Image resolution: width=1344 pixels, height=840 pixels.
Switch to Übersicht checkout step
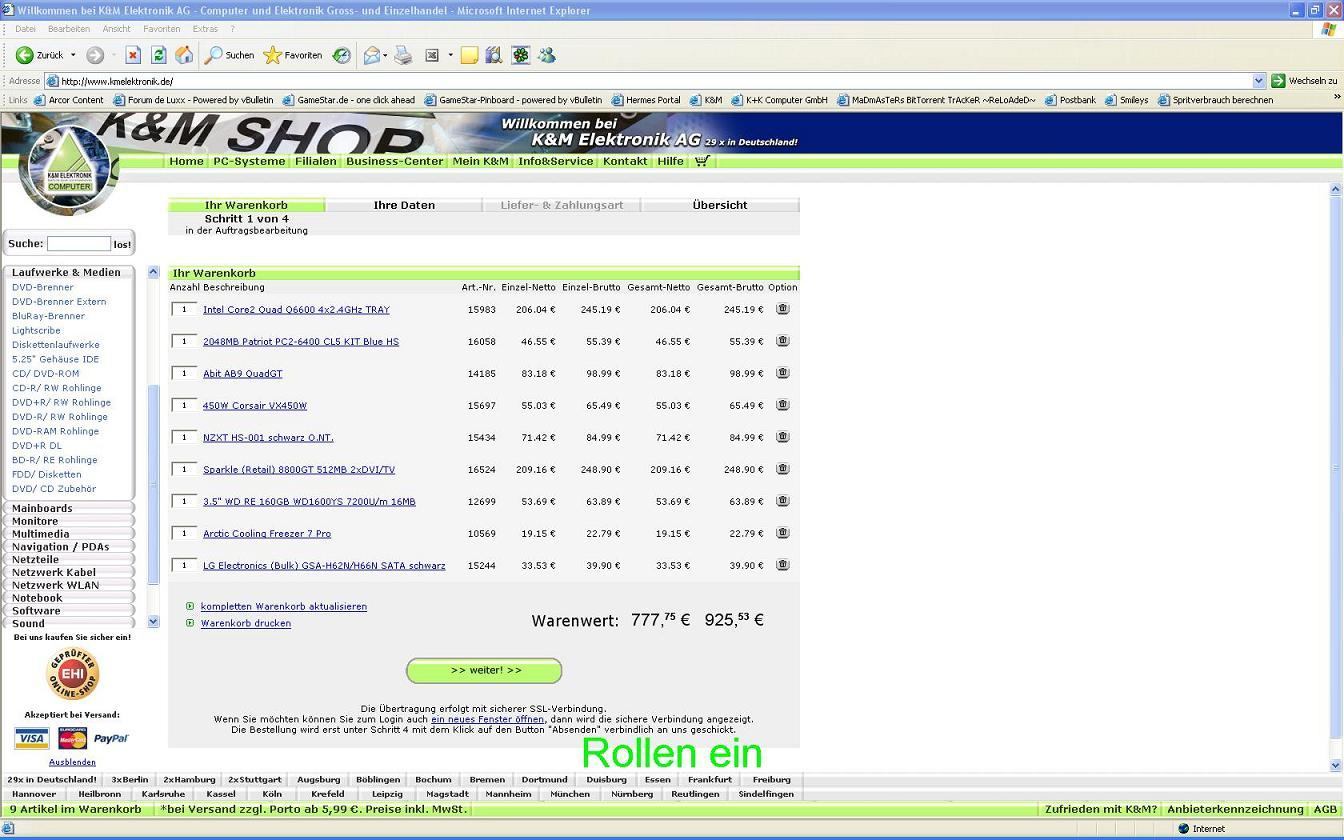720,205
